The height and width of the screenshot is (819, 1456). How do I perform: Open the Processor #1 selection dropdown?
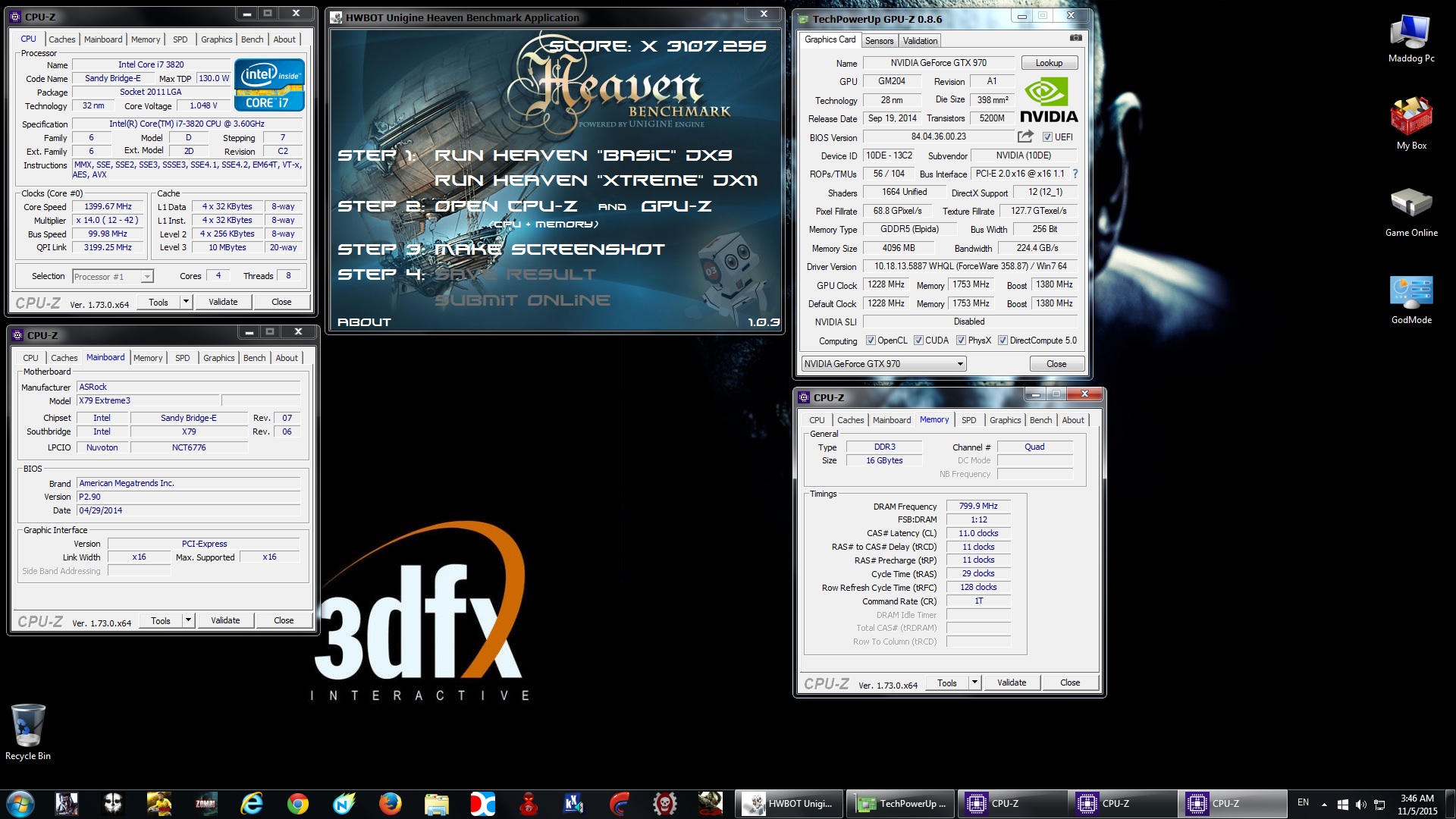(x=146, y=277)
